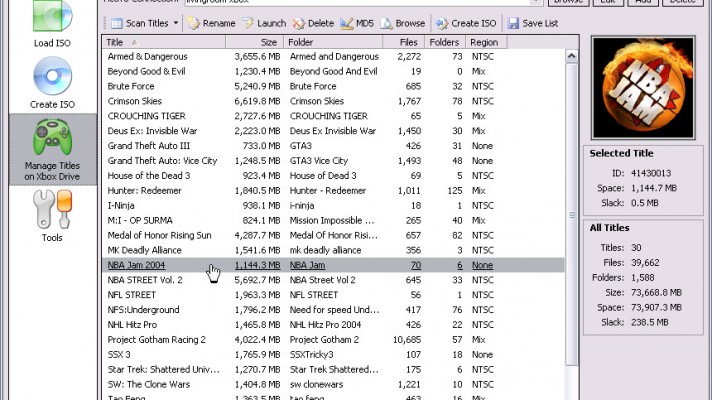The height and width of the screenshot is (400, 712).
Task: Save the title list
Action: pos(533,23)
